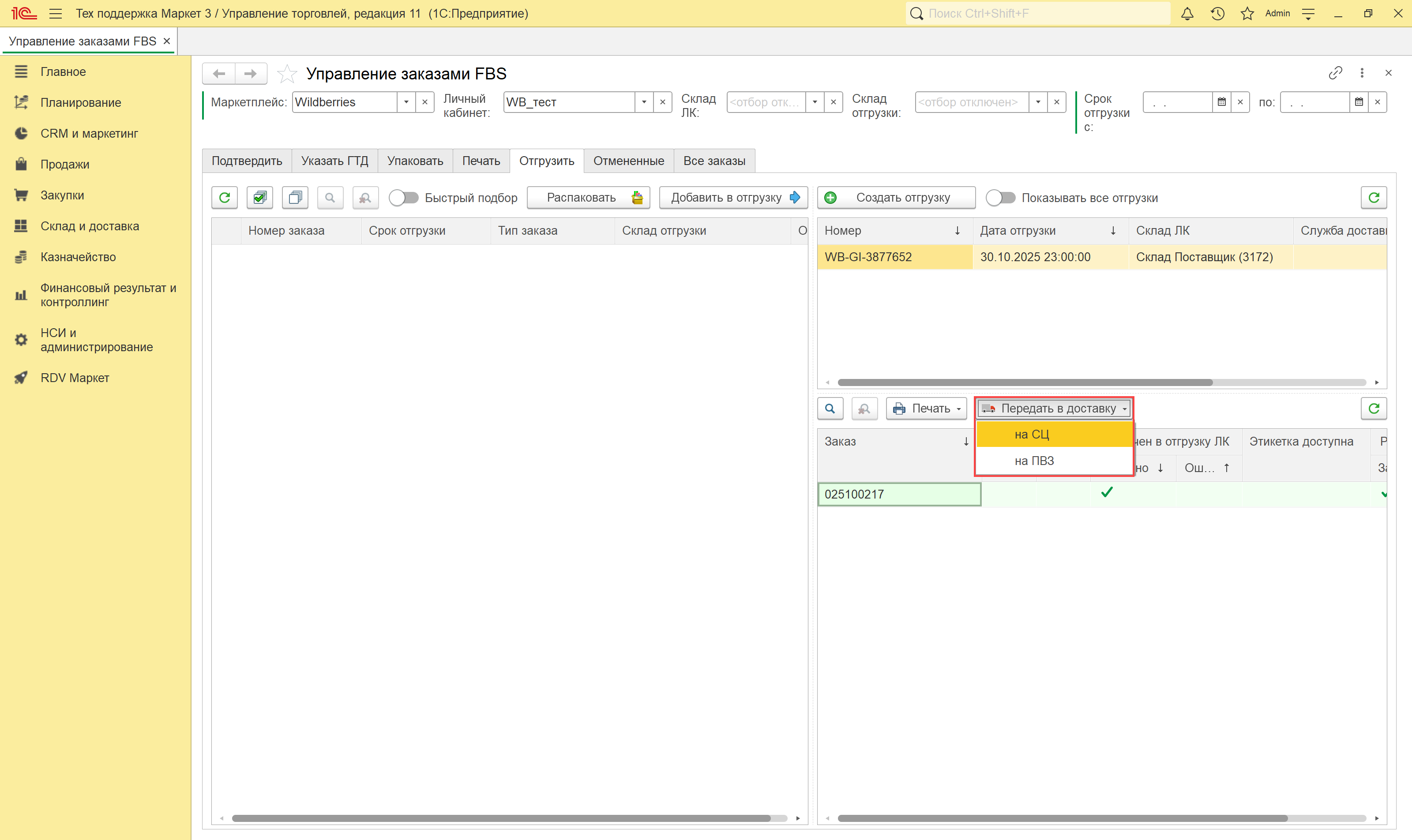Click Добавить в отгрузку button
1412x840 pixels.
(733, 198)
